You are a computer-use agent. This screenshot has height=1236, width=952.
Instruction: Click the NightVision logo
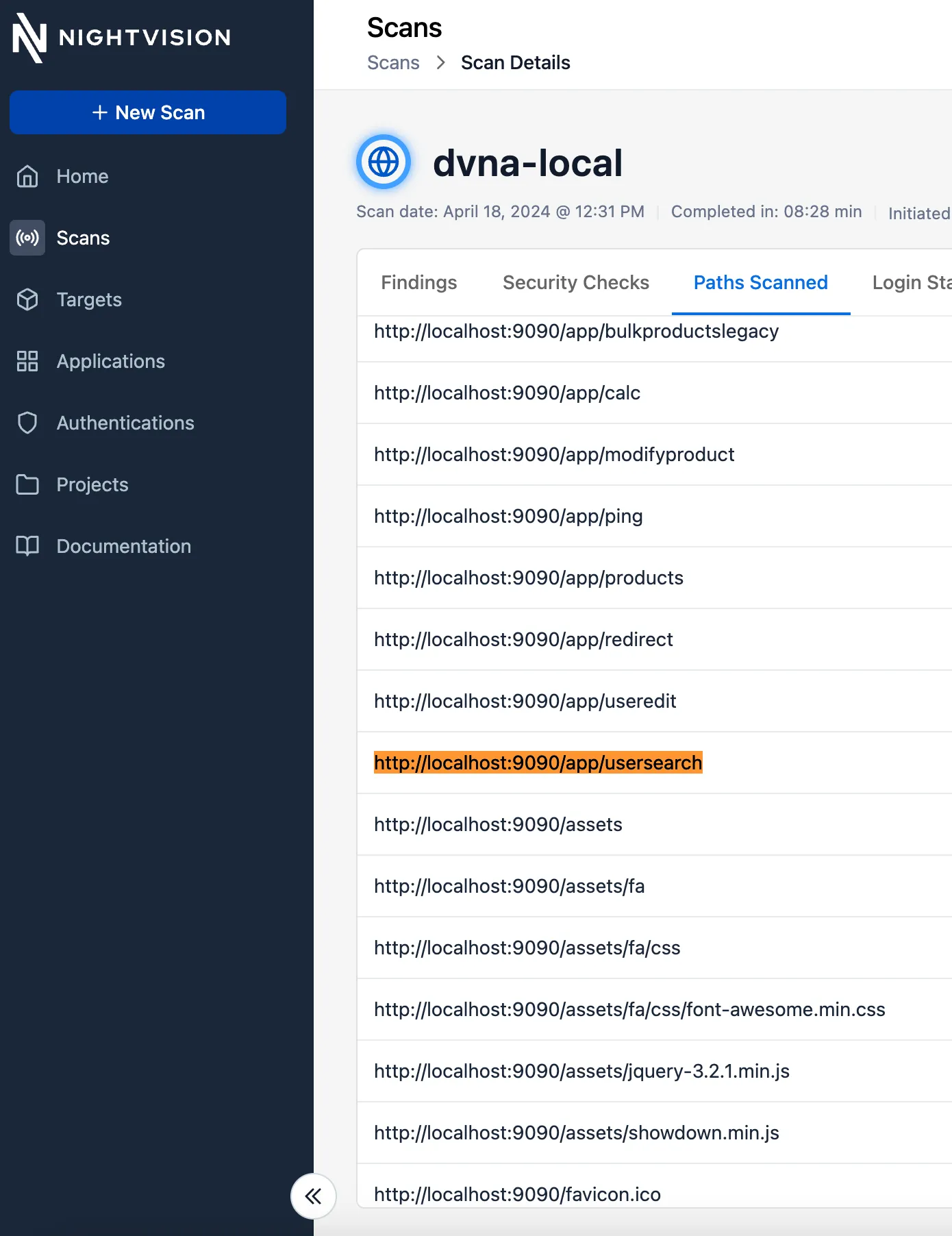click(121, 38)
